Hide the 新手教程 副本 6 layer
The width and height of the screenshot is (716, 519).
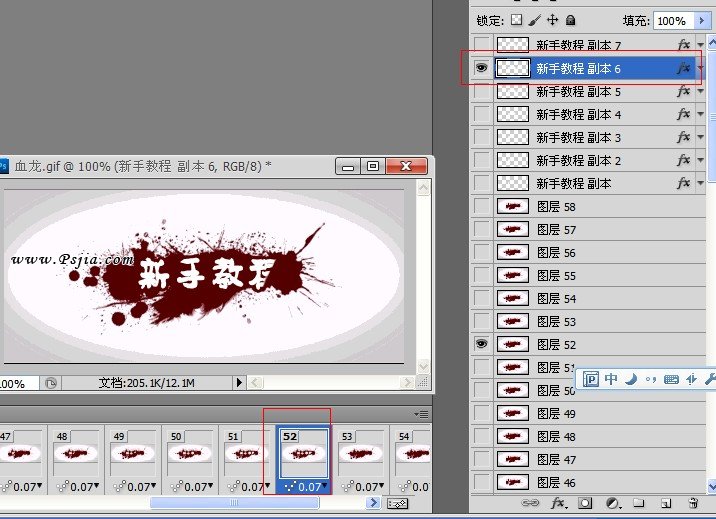481,68
